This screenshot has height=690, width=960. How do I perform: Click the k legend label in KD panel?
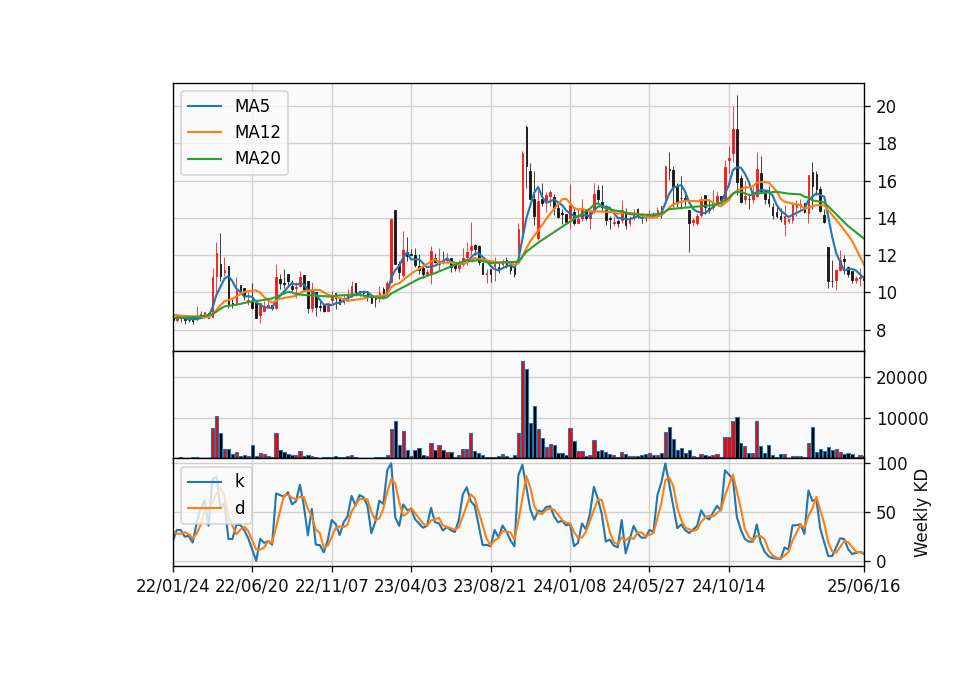point(239,481)
